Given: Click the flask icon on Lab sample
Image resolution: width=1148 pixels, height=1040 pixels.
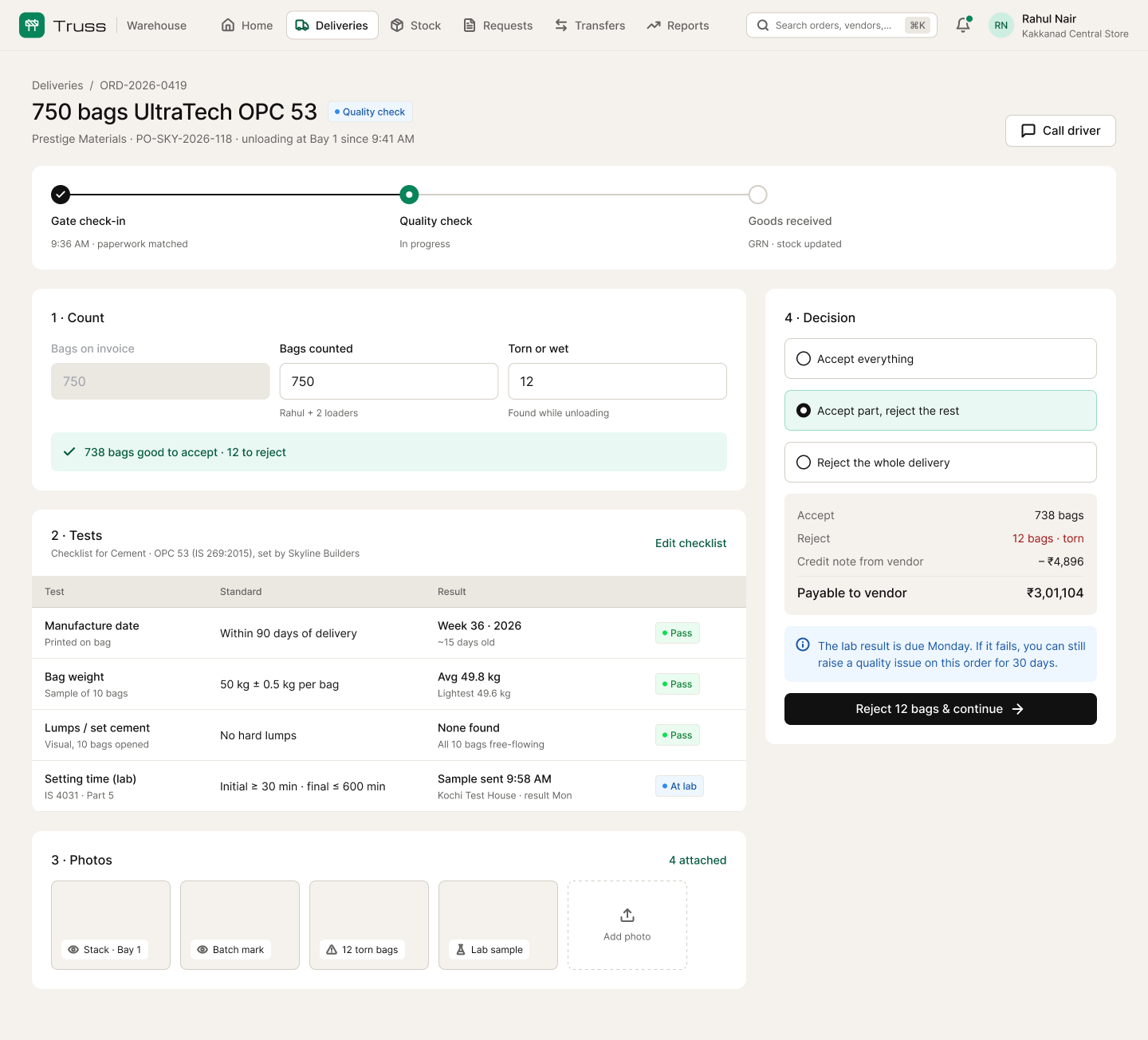Looking at the screenshot, I should tap(461, 950).
